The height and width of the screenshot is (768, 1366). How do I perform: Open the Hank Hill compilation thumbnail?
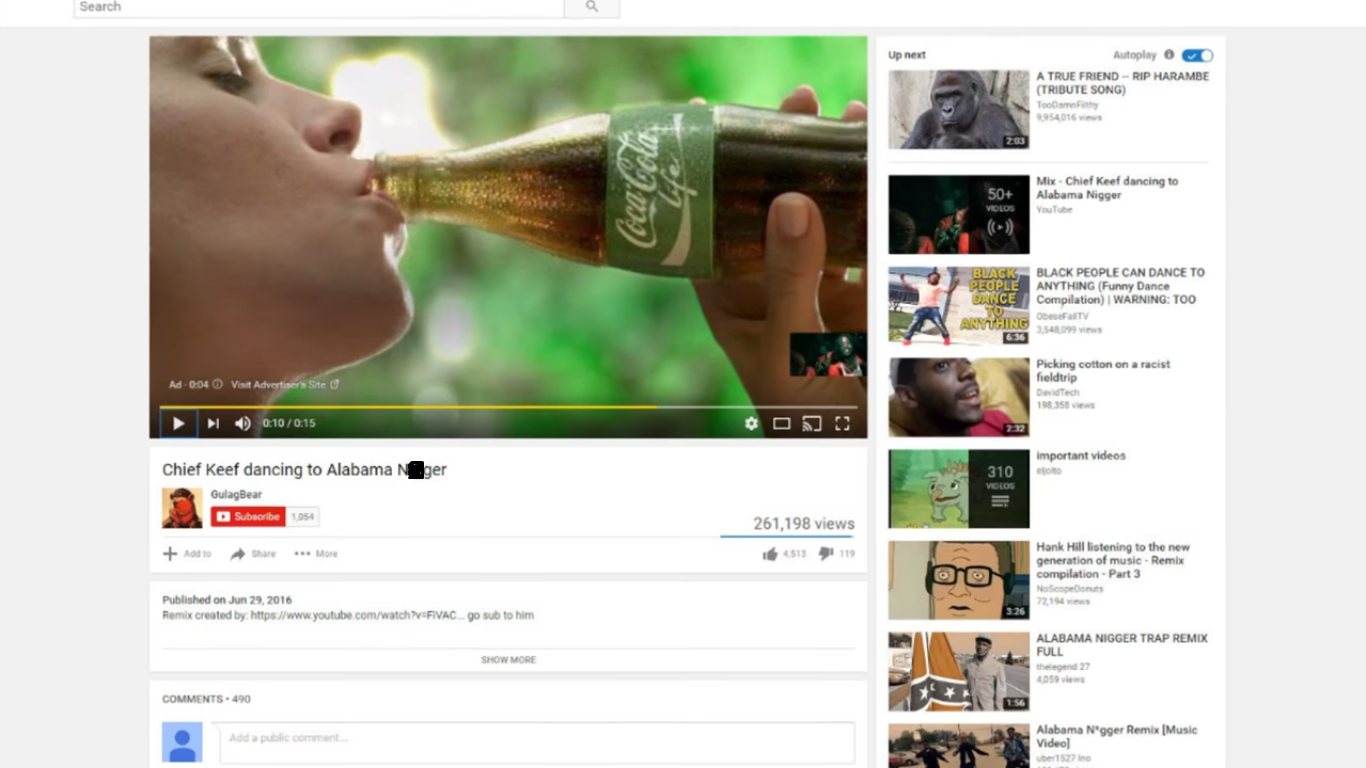click(959, 581)
